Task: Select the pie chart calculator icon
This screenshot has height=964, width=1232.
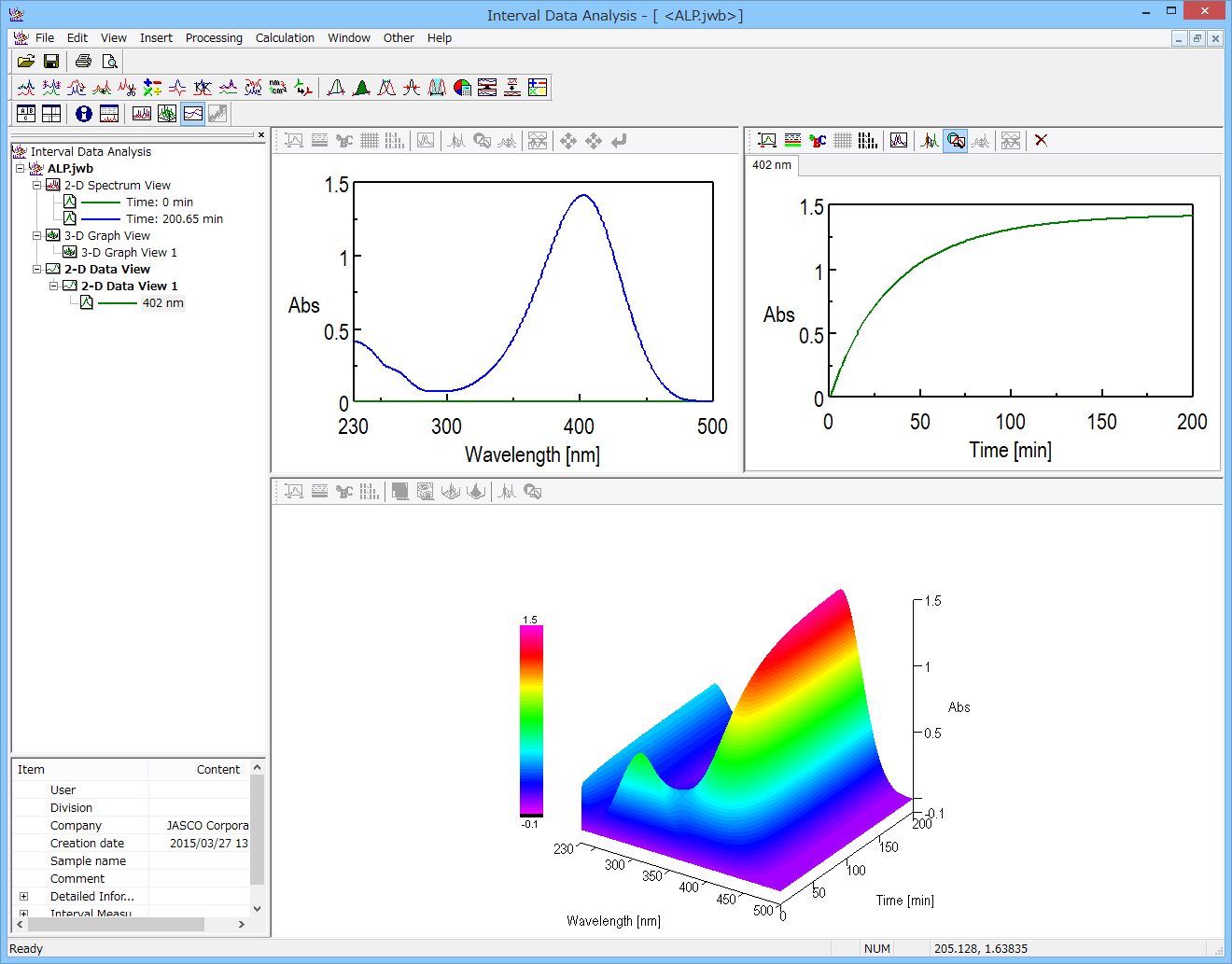Action: click(x=462, y=88)
